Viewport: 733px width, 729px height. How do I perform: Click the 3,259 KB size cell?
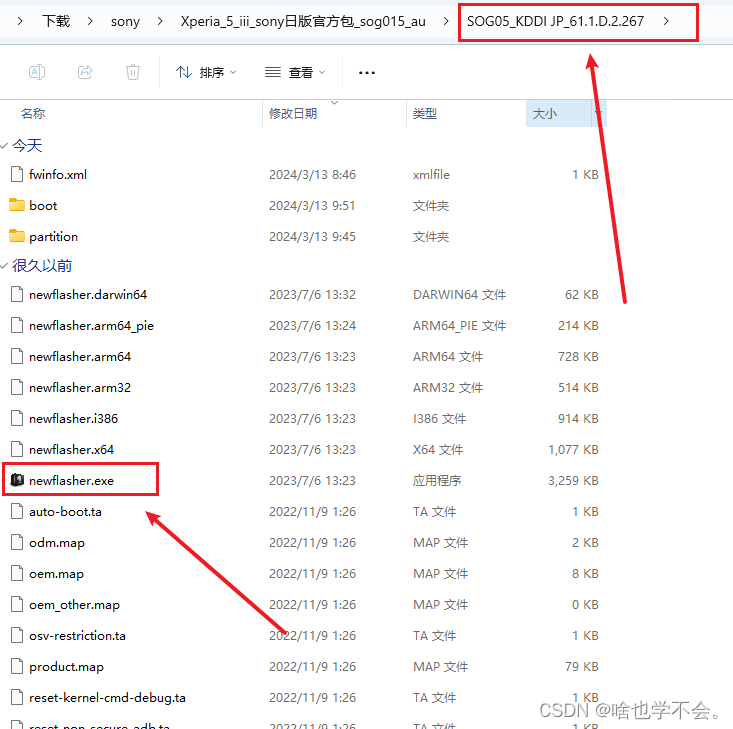click(573, 481)
